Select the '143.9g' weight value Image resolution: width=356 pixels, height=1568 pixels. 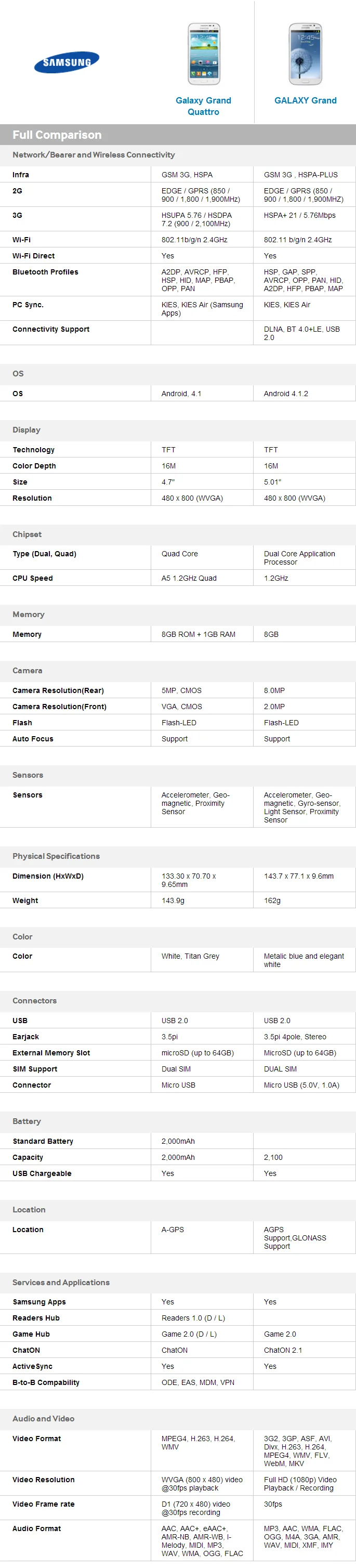(173, 901)
